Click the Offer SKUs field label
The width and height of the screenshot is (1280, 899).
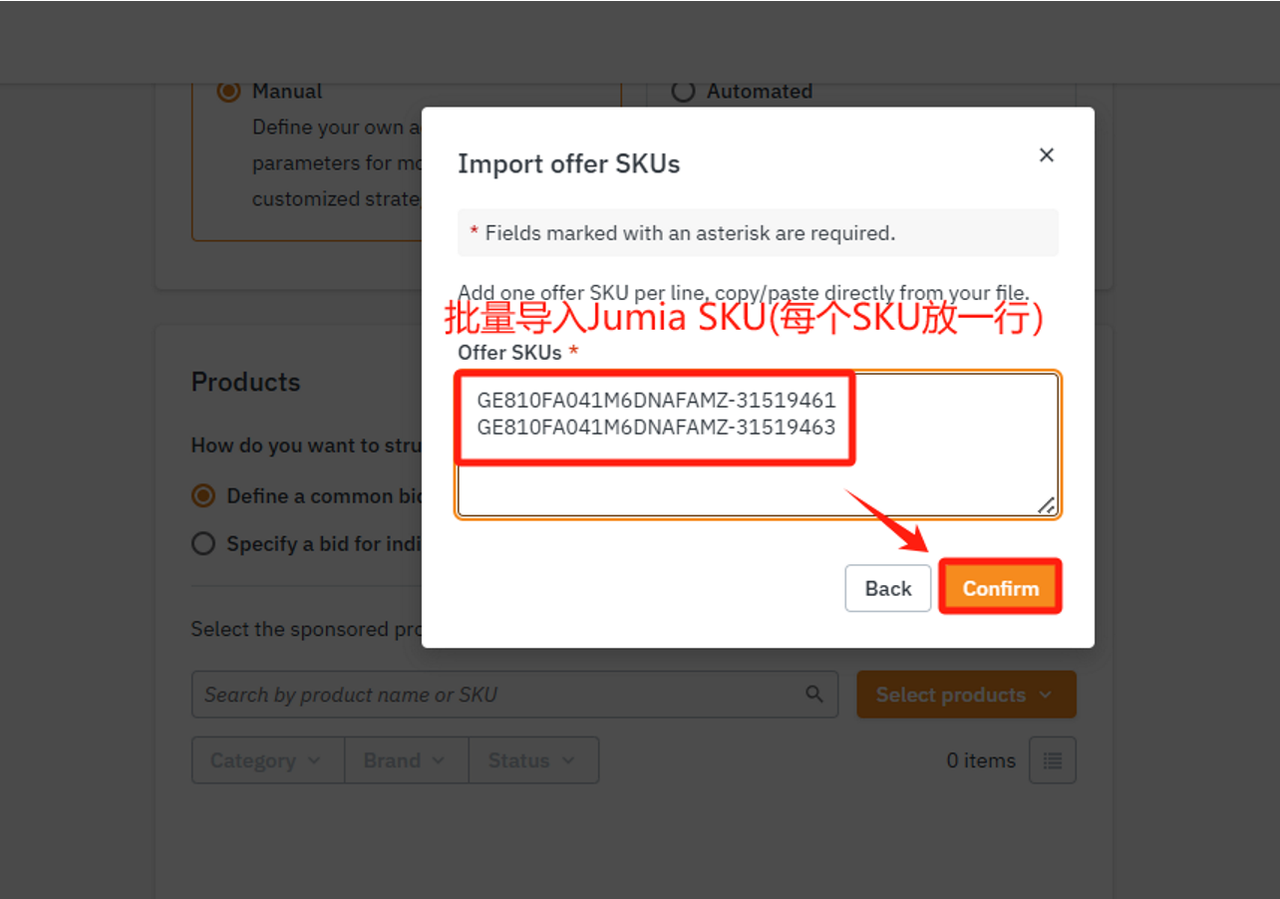tap(518, 352)
